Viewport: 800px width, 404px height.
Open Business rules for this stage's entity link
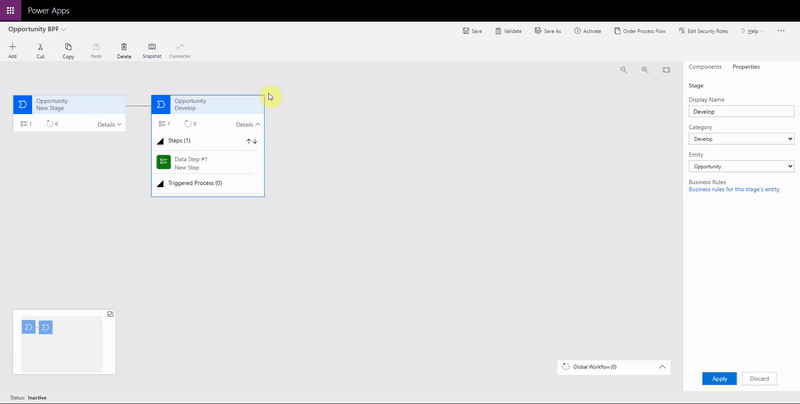pyautogui.click(x=734, y=189)
